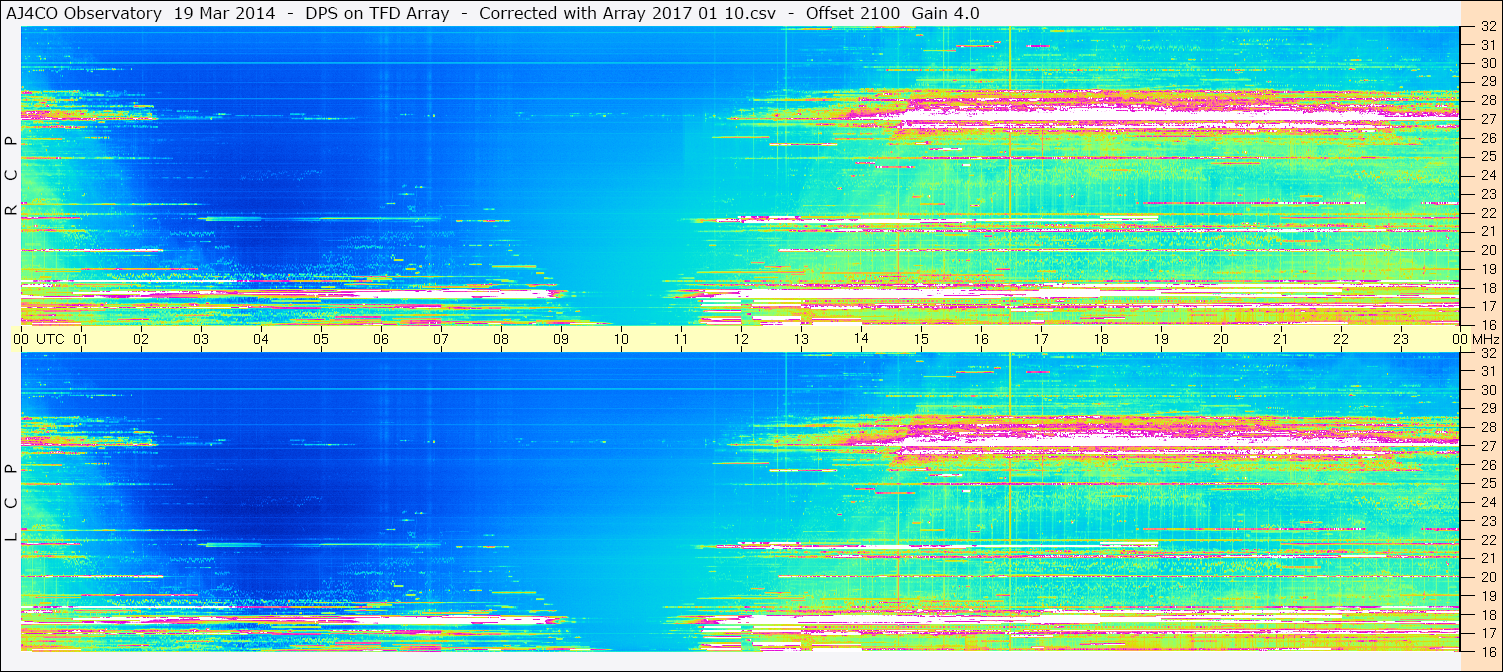This screenshot has width=1503, height=672.
Task: Click 31 MHz label on lower LCP scale
Action: point(1487,372)
